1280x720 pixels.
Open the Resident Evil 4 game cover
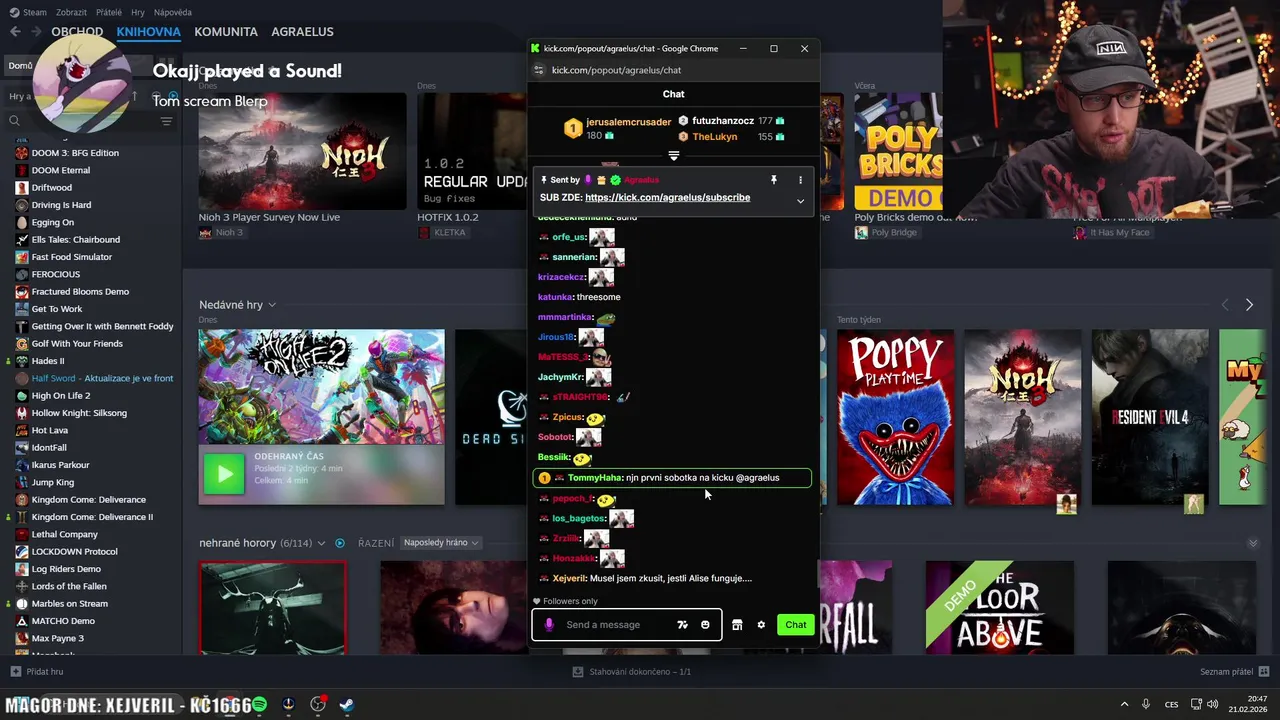point(1149,417)
